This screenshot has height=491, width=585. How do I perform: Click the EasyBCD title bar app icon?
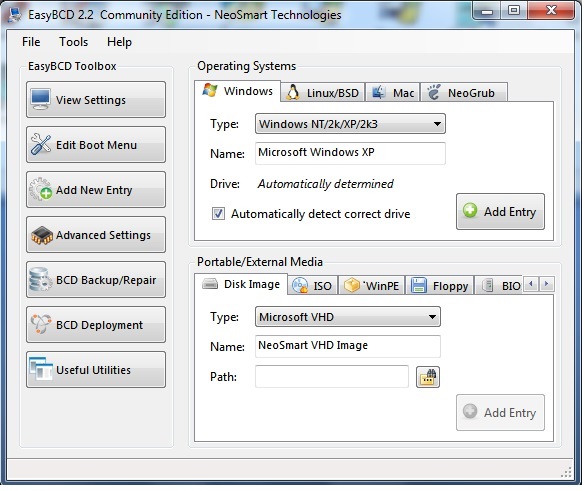click(x=15, y=15)
